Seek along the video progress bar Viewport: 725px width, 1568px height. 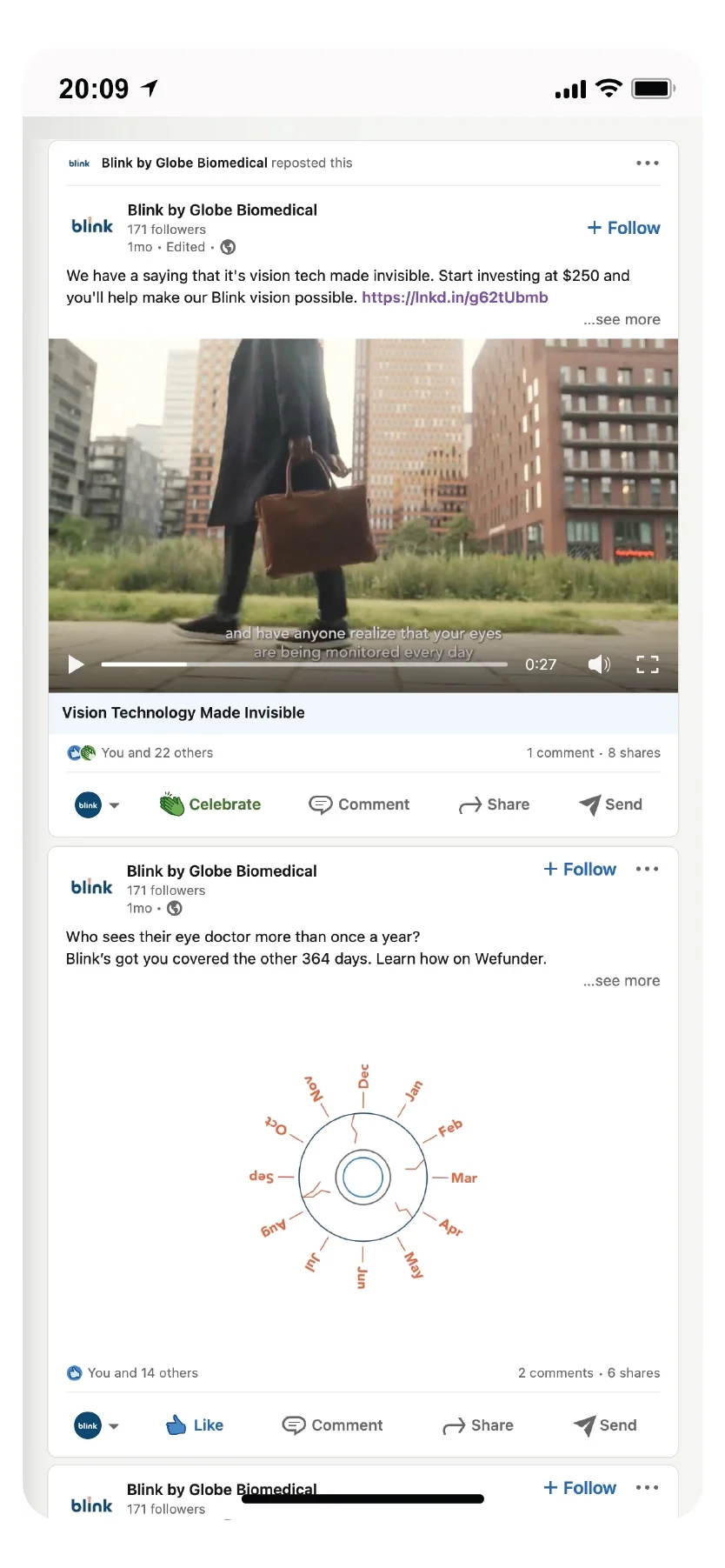tap(304, 664)
